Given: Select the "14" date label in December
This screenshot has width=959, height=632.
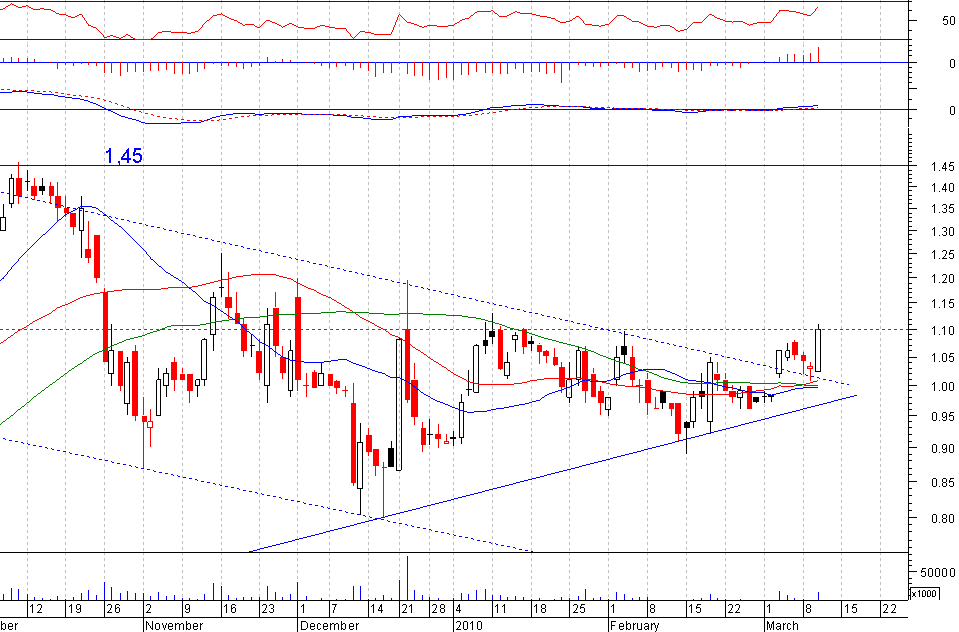Looking at the screenshot, I should pos(376,609).
